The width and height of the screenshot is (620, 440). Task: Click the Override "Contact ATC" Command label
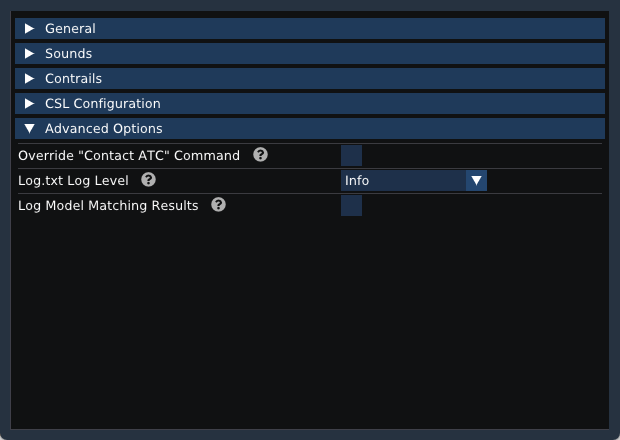pos(129,155)
